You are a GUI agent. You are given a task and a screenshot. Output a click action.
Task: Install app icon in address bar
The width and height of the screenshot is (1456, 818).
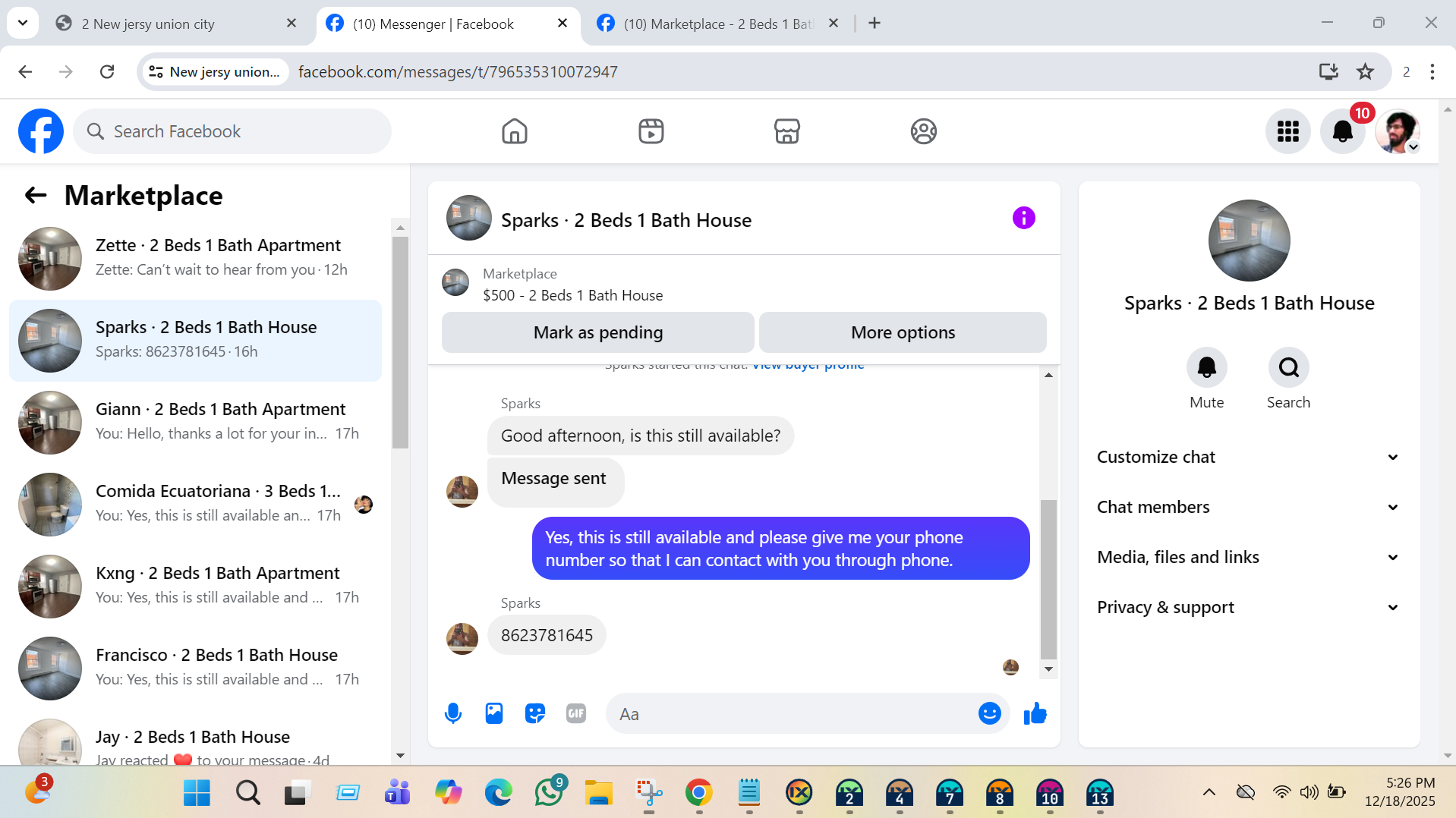point(1328,71)
